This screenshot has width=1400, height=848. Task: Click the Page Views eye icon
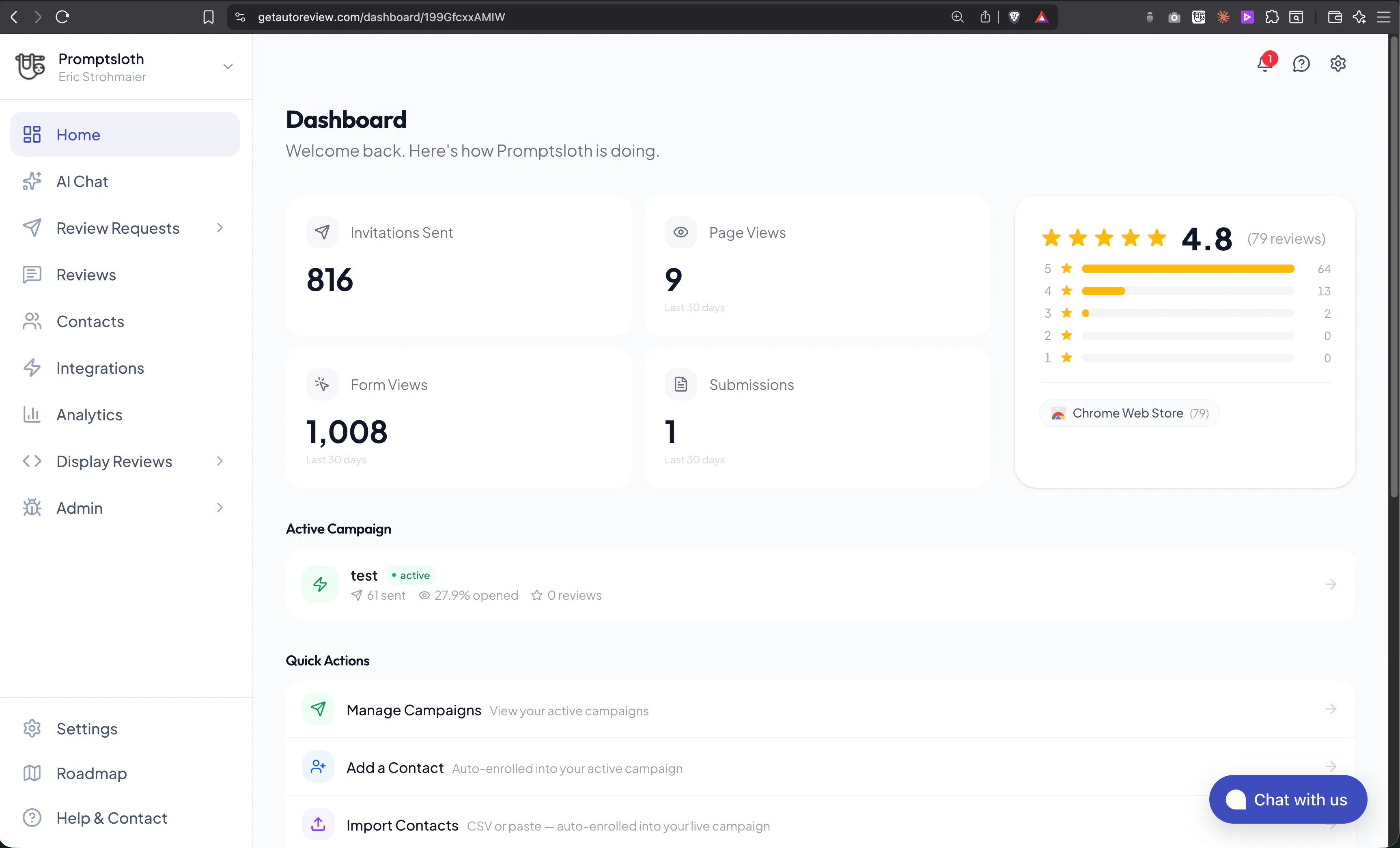pyautogui.click(x=681, y=232)
